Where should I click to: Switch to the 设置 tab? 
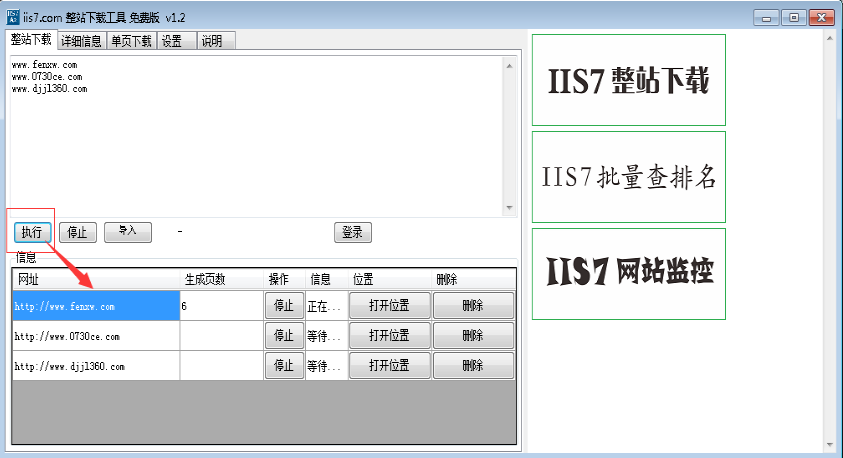176,41
